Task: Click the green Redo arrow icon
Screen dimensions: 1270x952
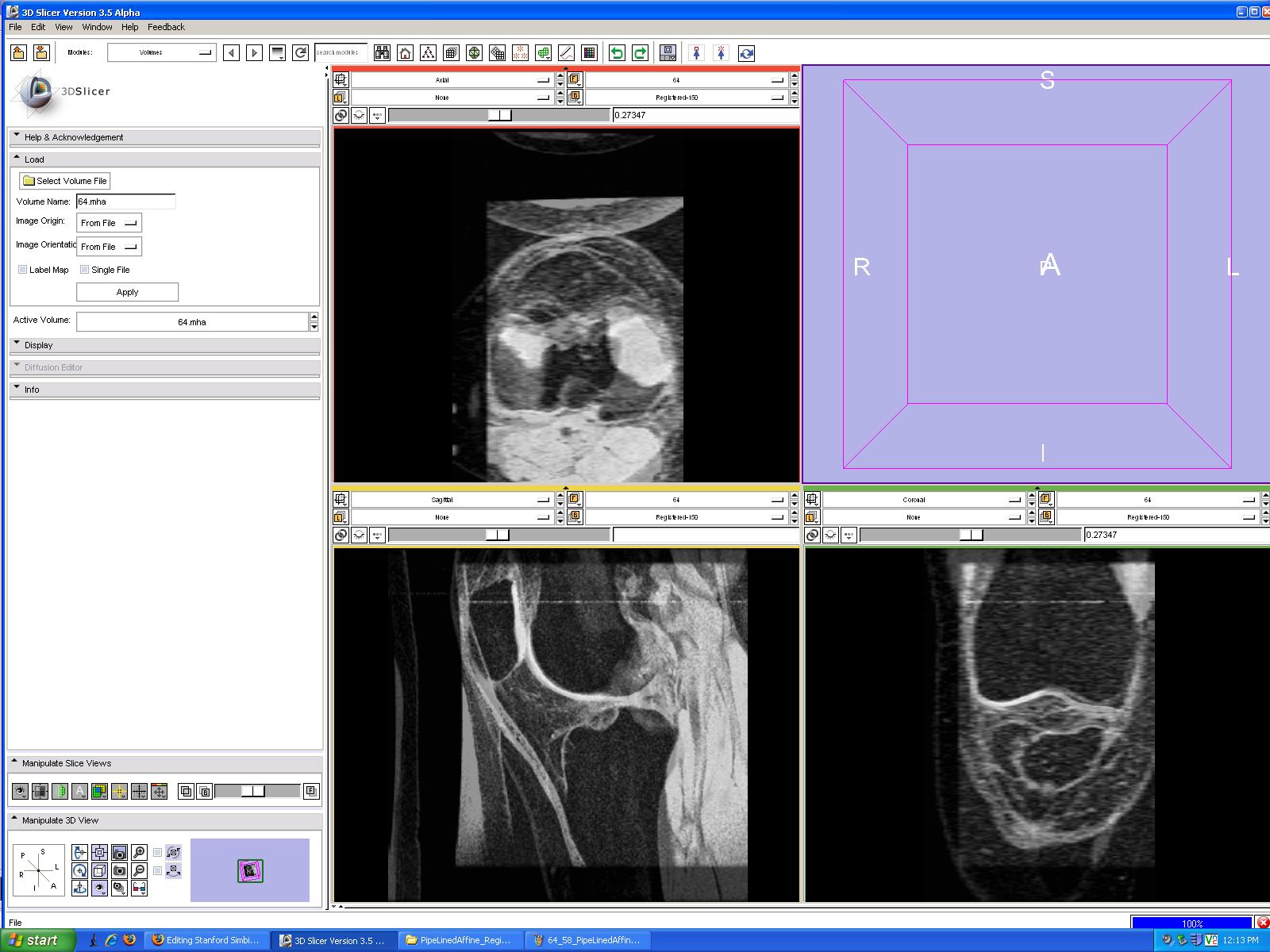Action: (x=640, y=53)
